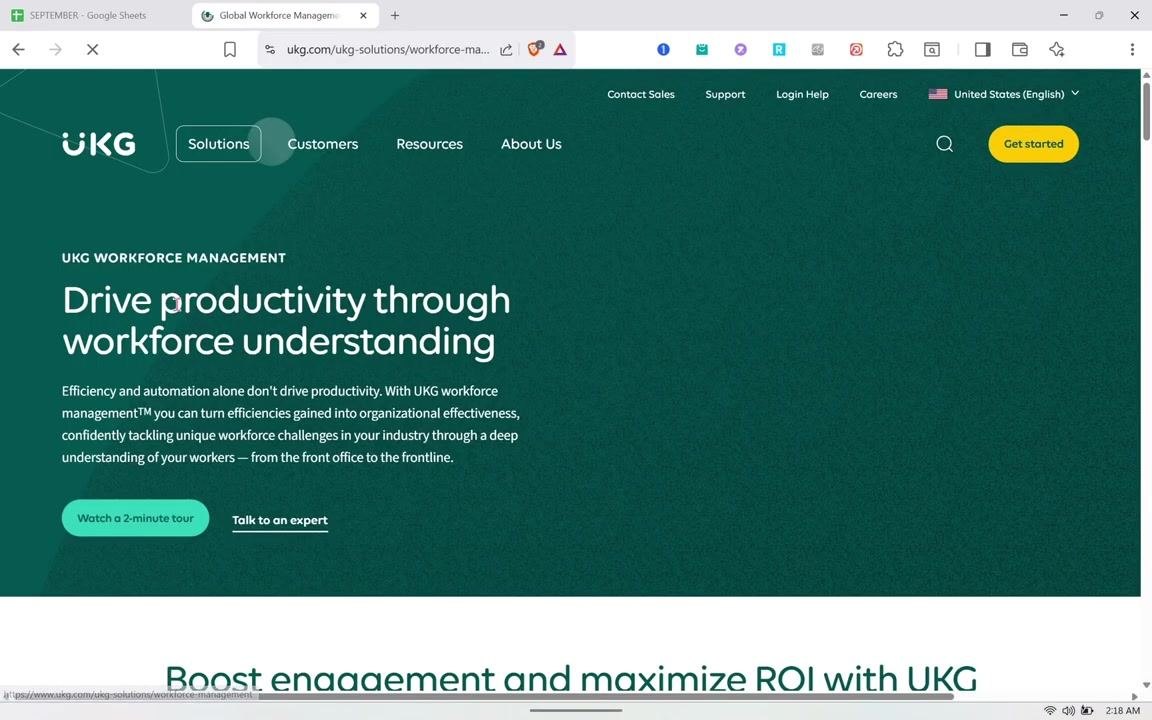Toggle the browser sidebar panel
The width and height of the screenshot is (1152, 720).
tap(983, 49)
